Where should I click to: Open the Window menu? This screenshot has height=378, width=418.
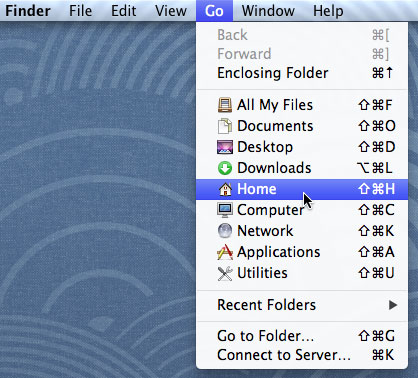[268, 11]
